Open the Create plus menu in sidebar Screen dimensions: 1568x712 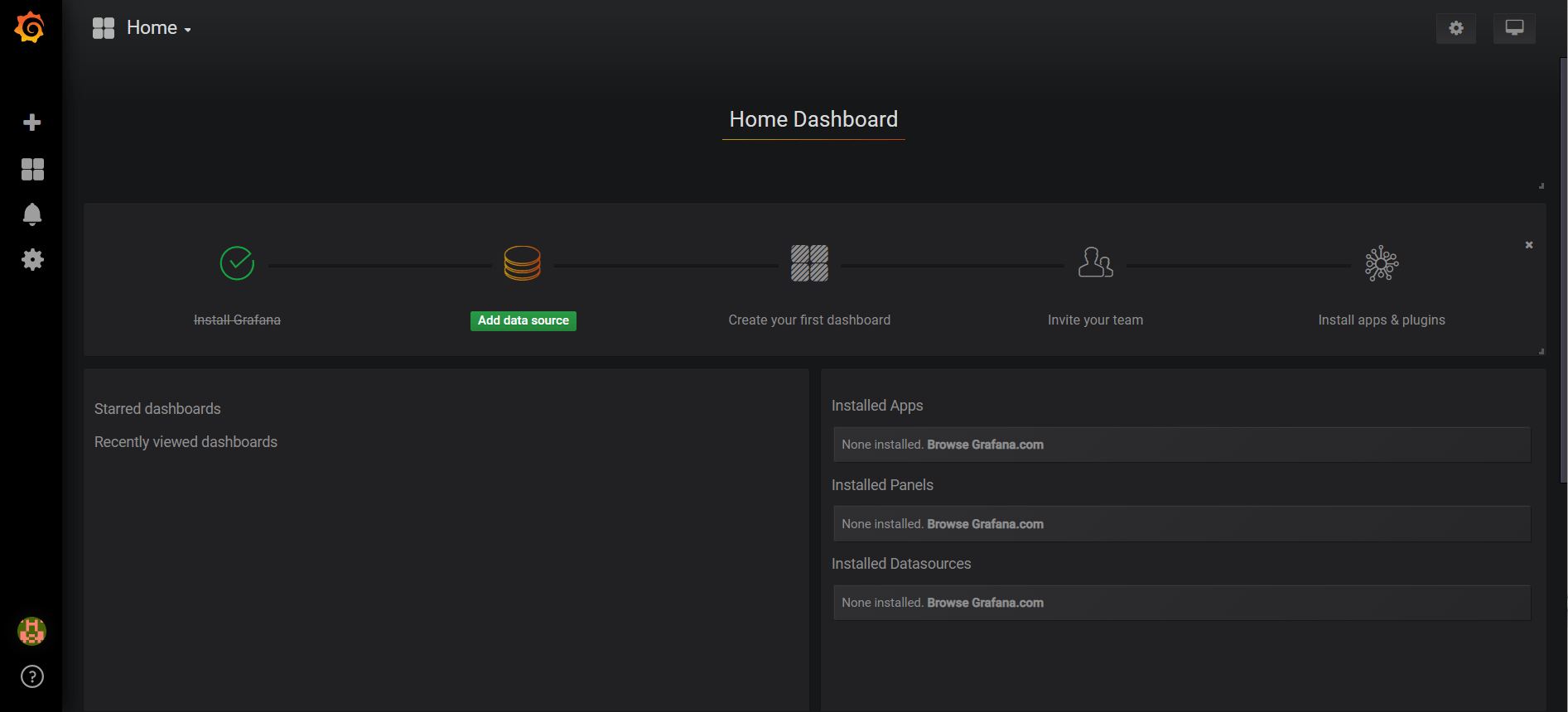coord(32,123)
